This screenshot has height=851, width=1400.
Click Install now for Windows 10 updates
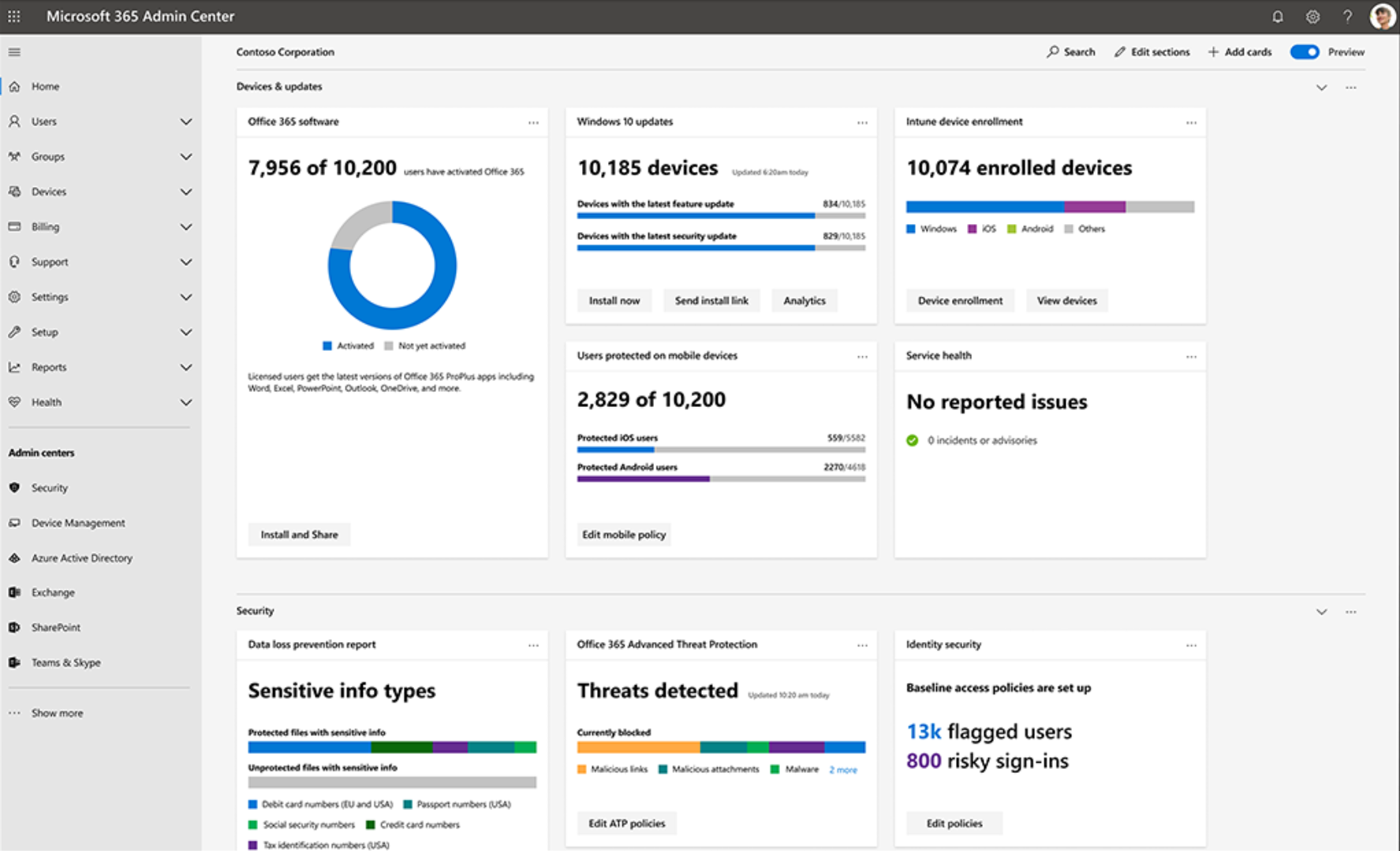[614, 300]
